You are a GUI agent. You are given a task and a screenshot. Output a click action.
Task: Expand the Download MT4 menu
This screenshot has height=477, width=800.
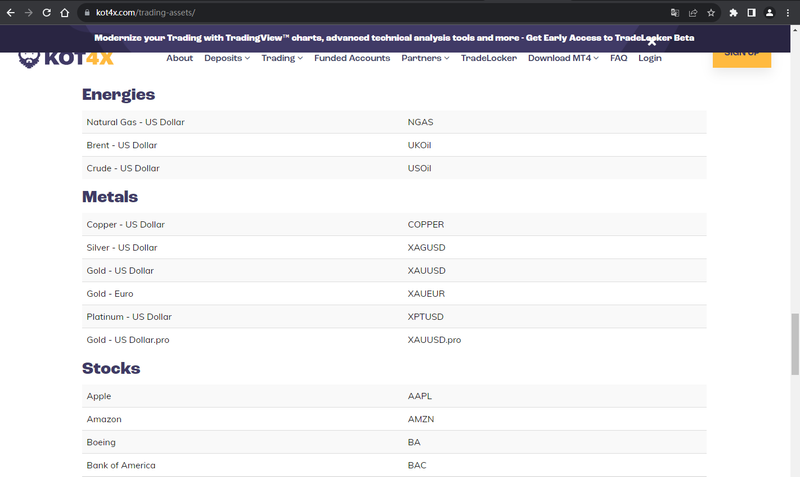(x=563, y=58)
